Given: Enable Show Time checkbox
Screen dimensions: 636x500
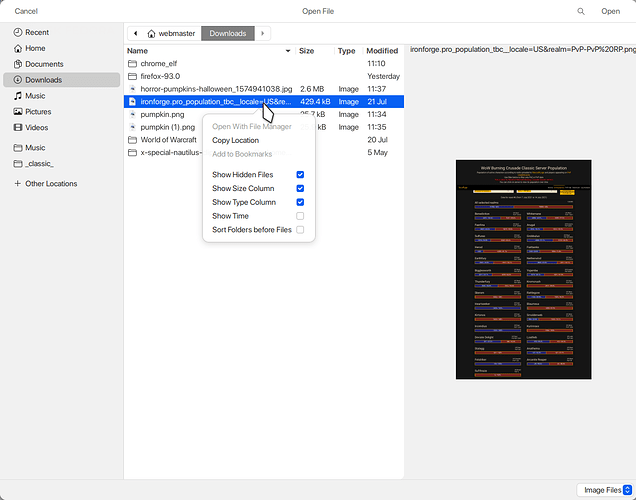Looking at the screenshot, I should (300, 216).
